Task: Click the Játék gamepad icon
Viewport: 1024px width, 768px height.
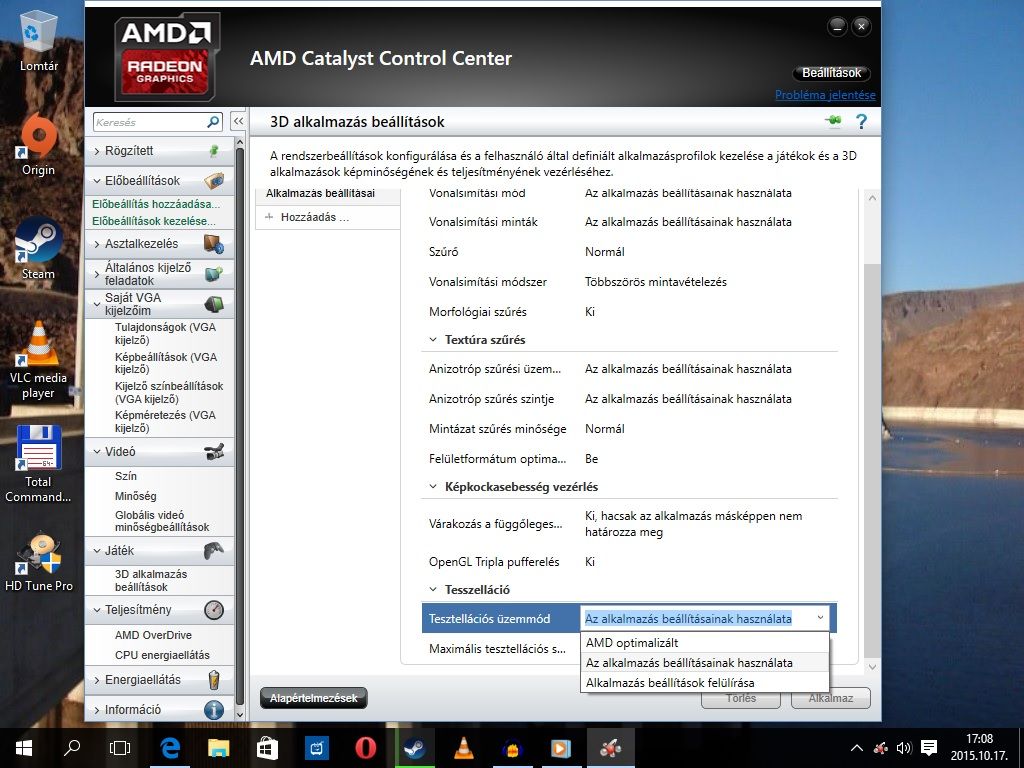Action: 214,551
